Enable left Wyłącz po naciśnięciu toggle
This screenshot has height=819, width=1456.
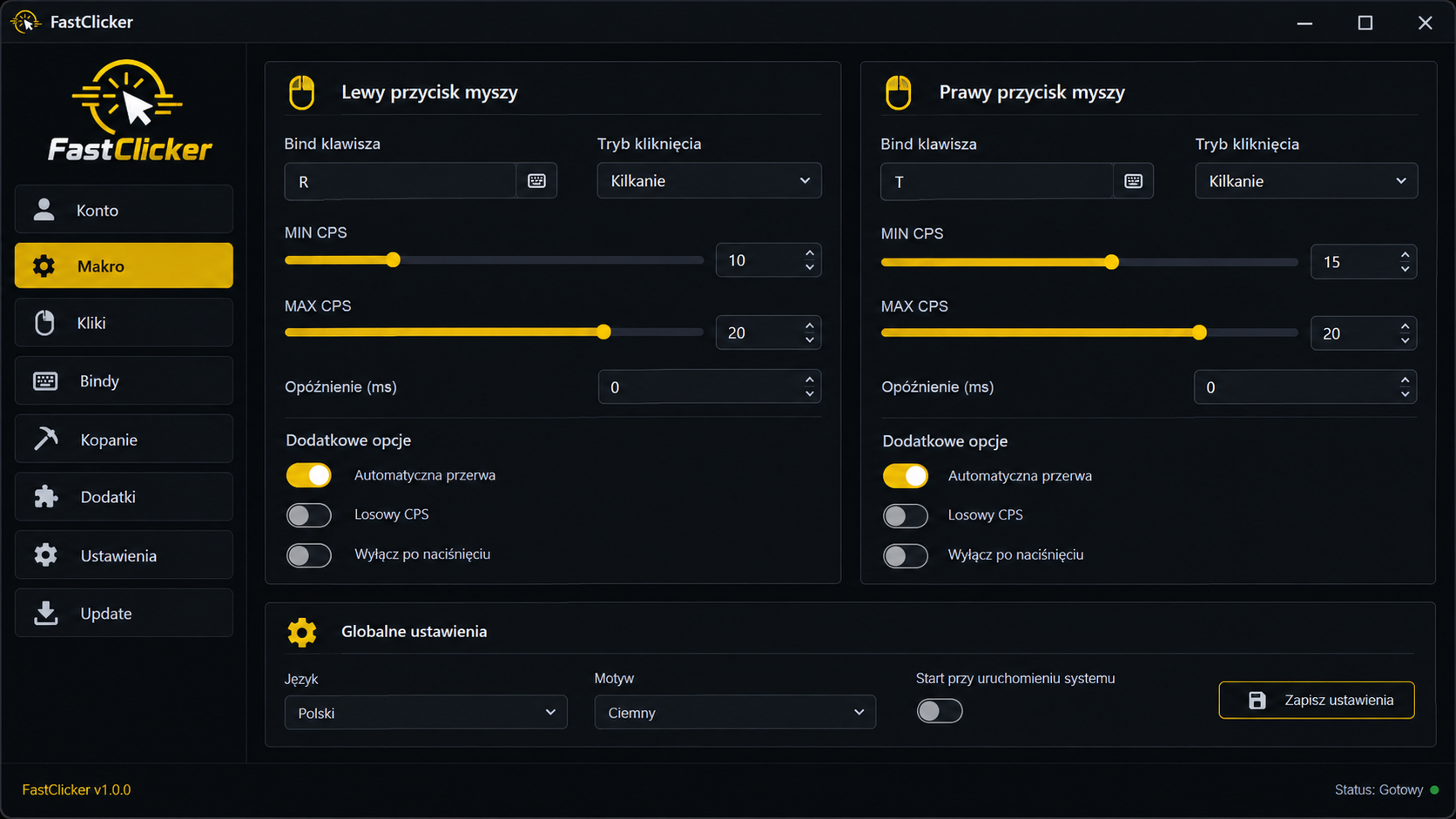coord(309,555)
